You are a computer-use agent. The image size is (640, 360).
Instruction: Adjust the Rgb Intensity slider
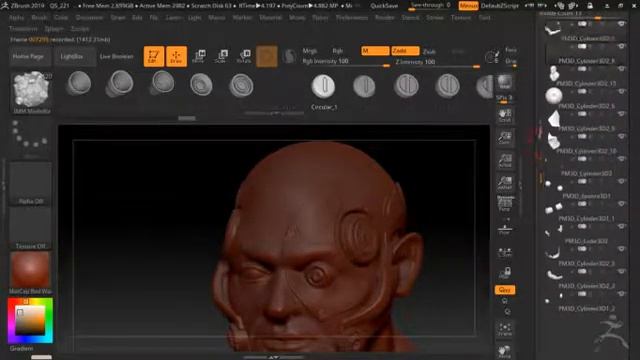(346, 62)
